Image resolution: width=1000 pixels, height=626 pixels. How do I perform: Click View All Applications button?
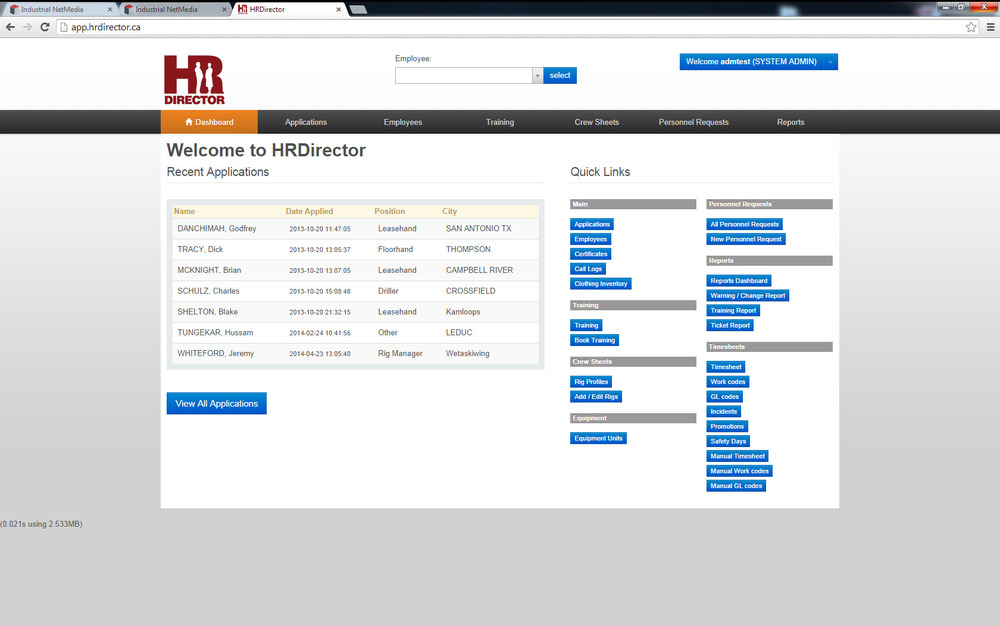tap(217, 404)
